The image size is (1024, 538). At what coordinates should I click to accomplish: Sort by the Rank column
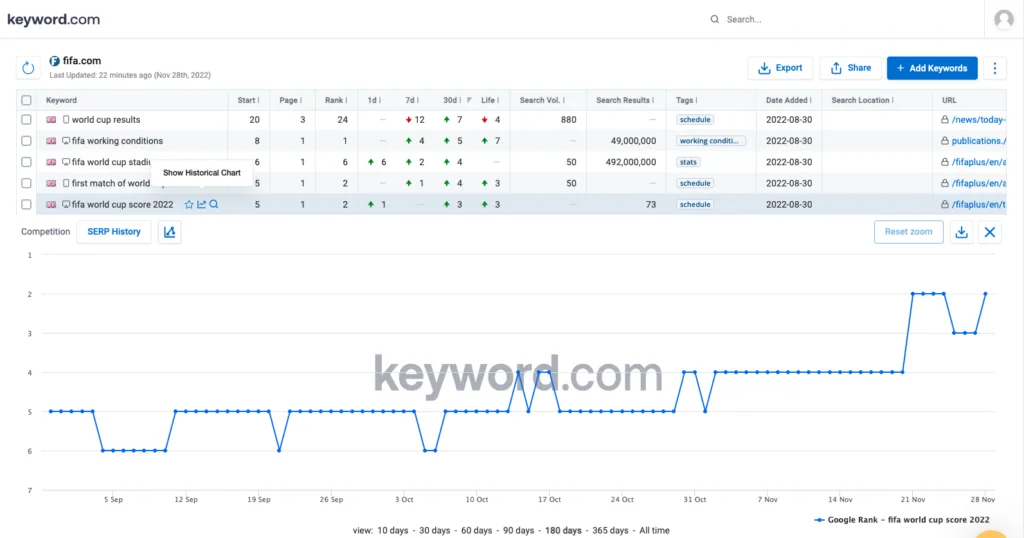pyautogui.click(x=336, y=101)
